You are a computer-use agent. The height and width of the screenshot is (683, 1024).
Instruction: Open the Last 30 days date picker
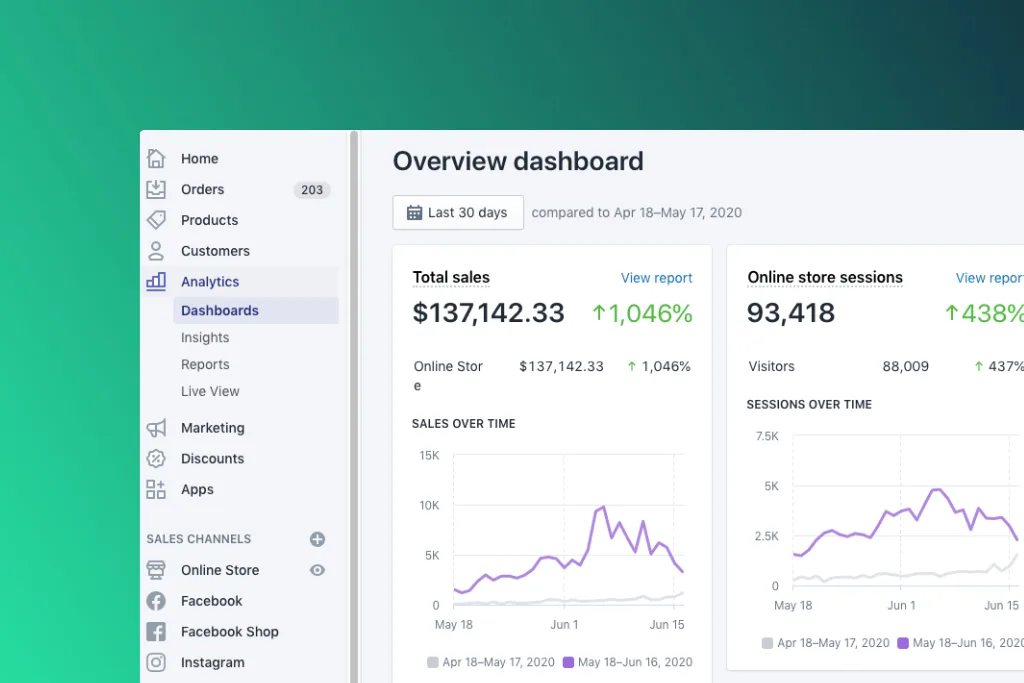tap(458, 212)
